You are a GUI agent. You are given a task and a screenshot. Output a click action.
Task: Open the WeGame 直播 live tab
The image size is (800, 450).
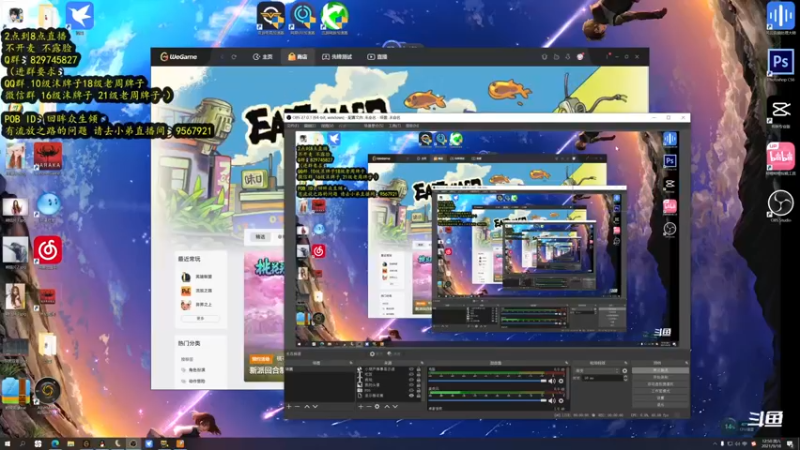(378, 57)
